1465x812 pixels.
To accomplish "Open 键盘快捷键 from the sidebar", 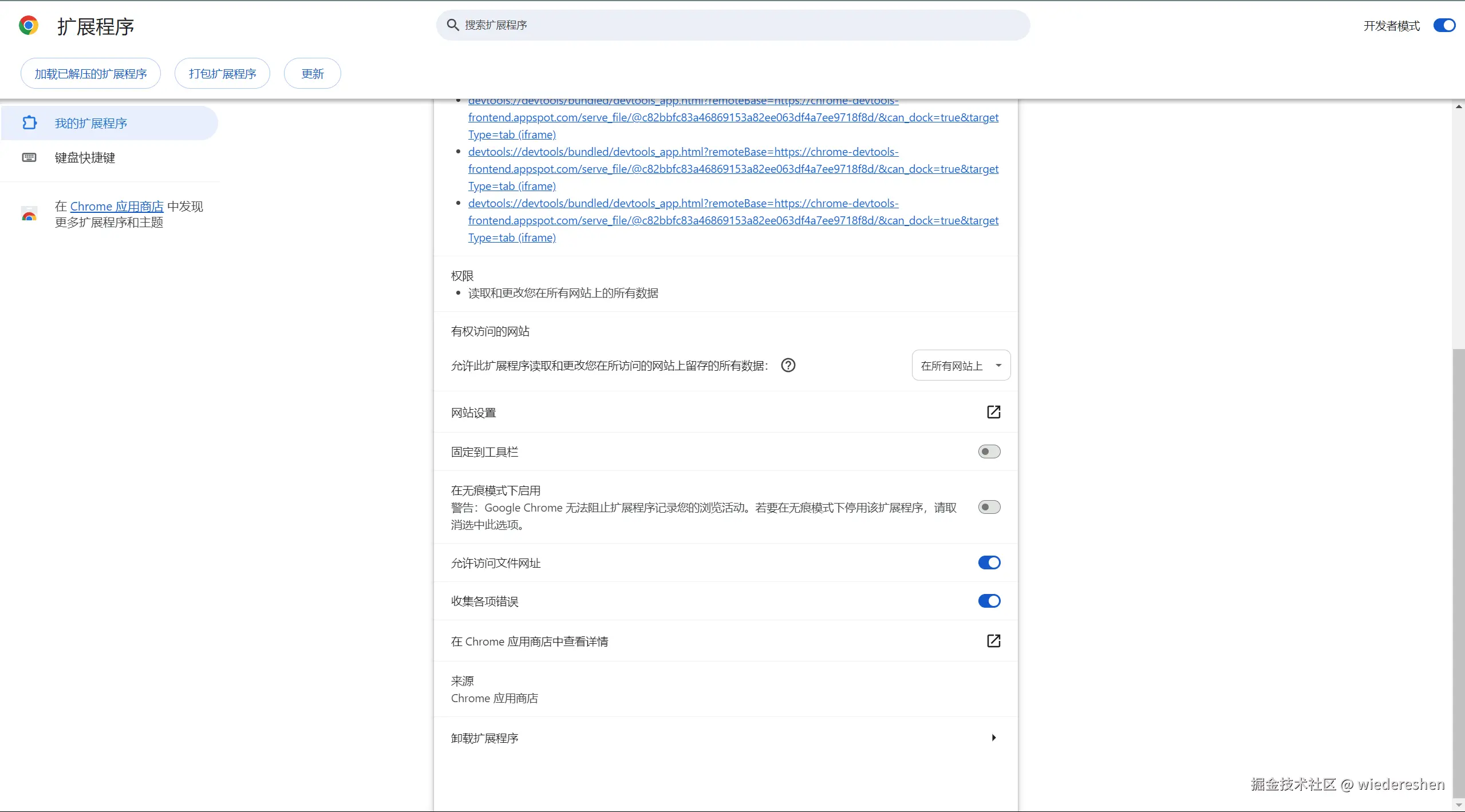I will [85, 157].
